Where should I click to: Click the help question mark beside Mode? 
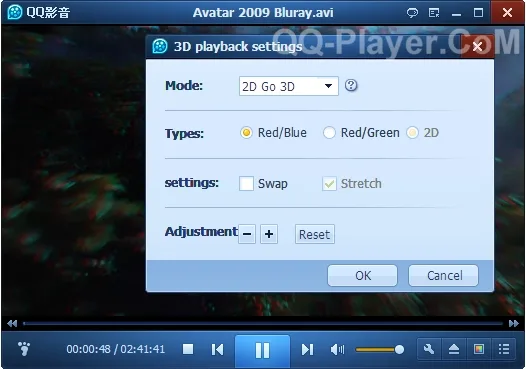351,86
